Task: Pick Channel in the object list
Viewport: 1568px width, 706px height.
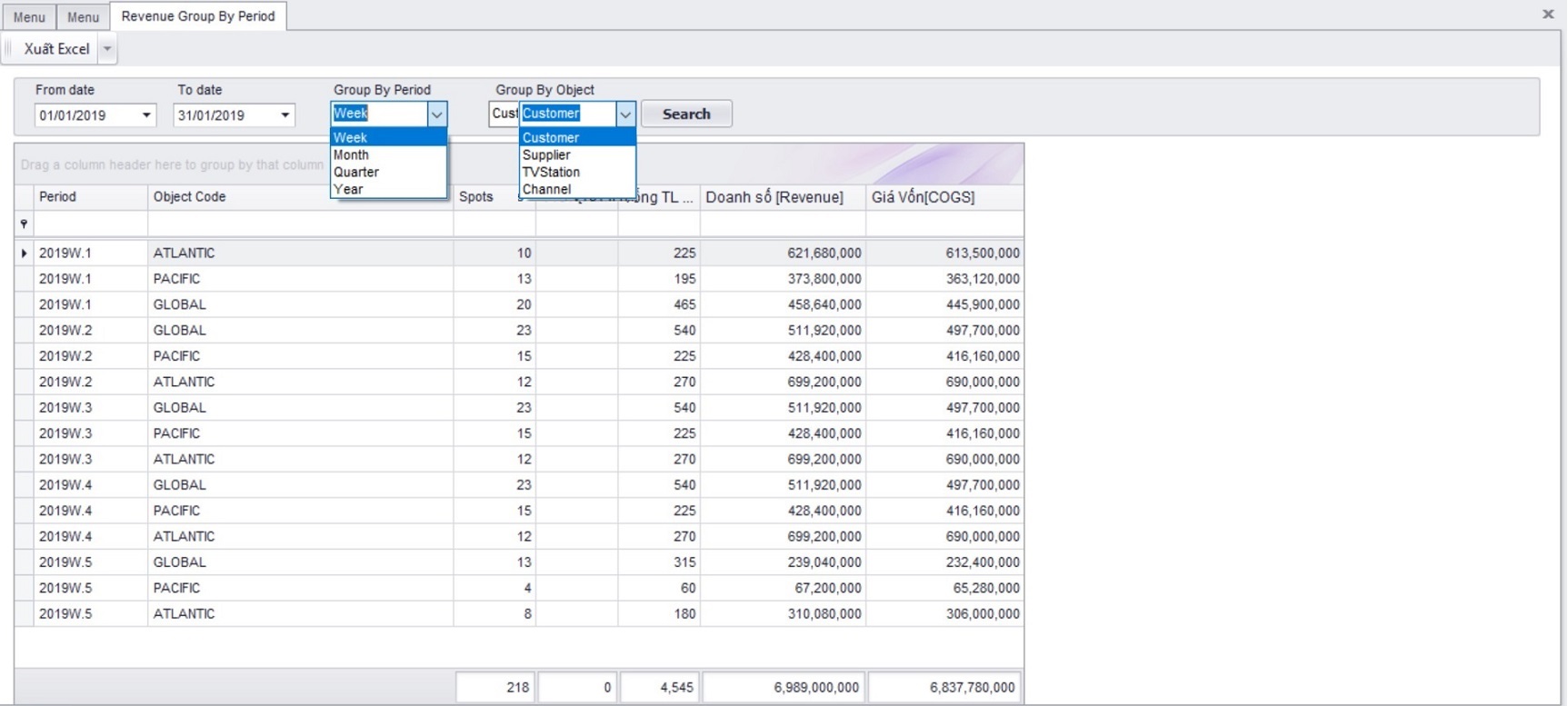Action: click(x=577, y=189)
